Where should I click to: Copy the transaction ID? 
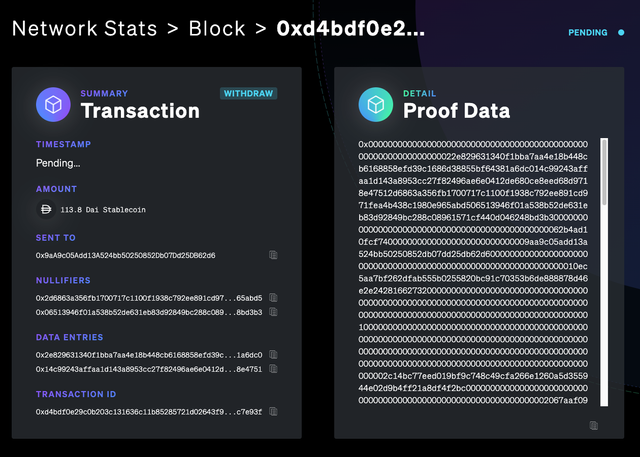pos(273,412)
